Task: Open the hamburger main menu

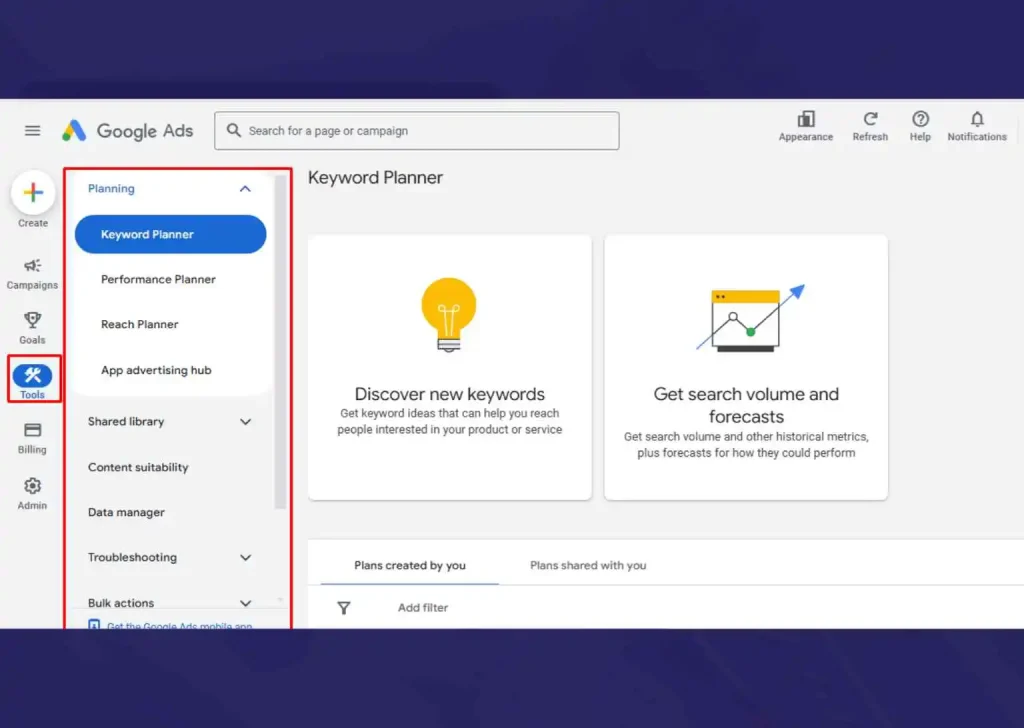Action: pos(32,131)
